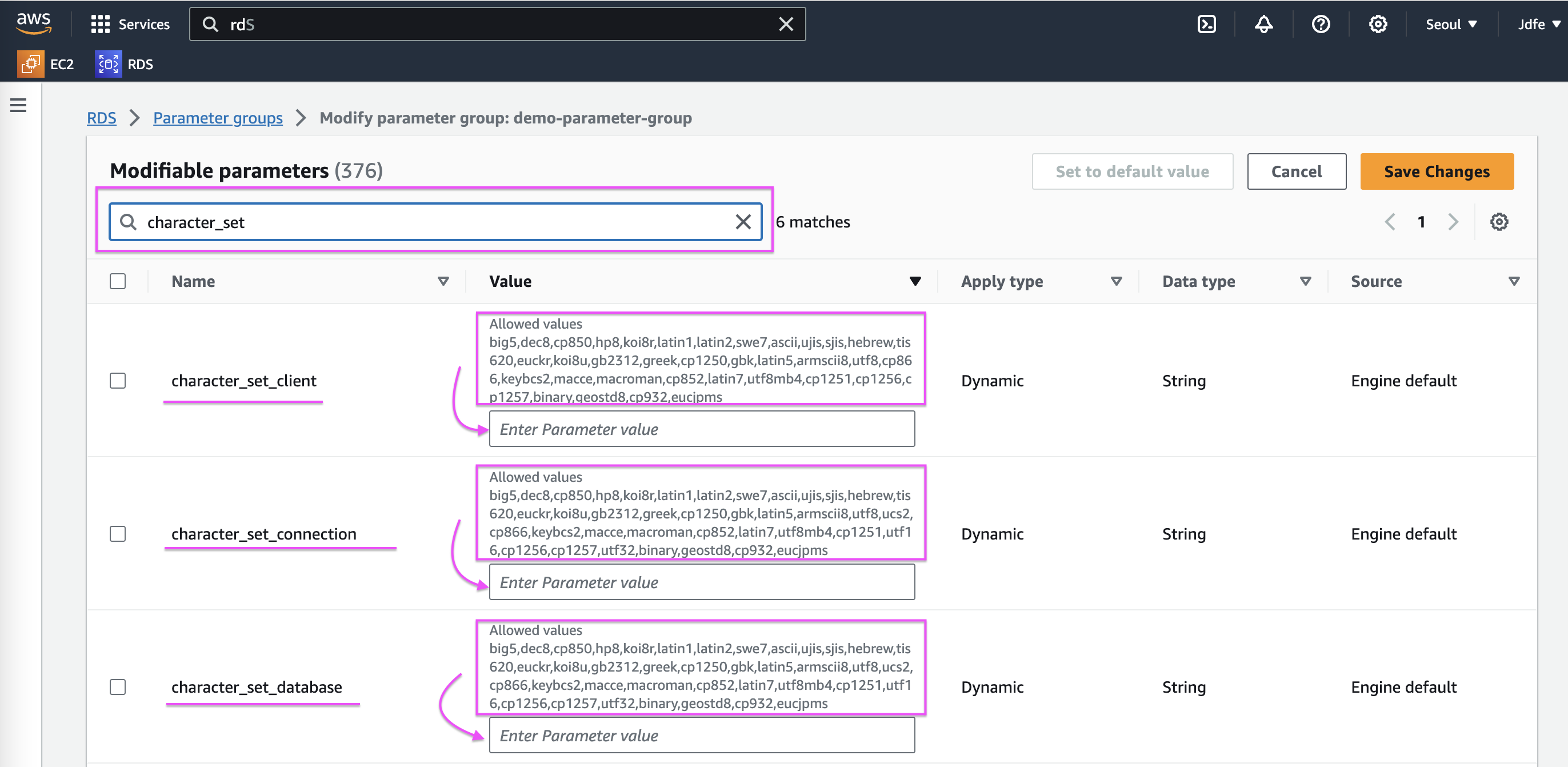This screenshot has height=767, width=1568.
Task: Go to Parameter groups breadcrumb link
Action: 217,118
